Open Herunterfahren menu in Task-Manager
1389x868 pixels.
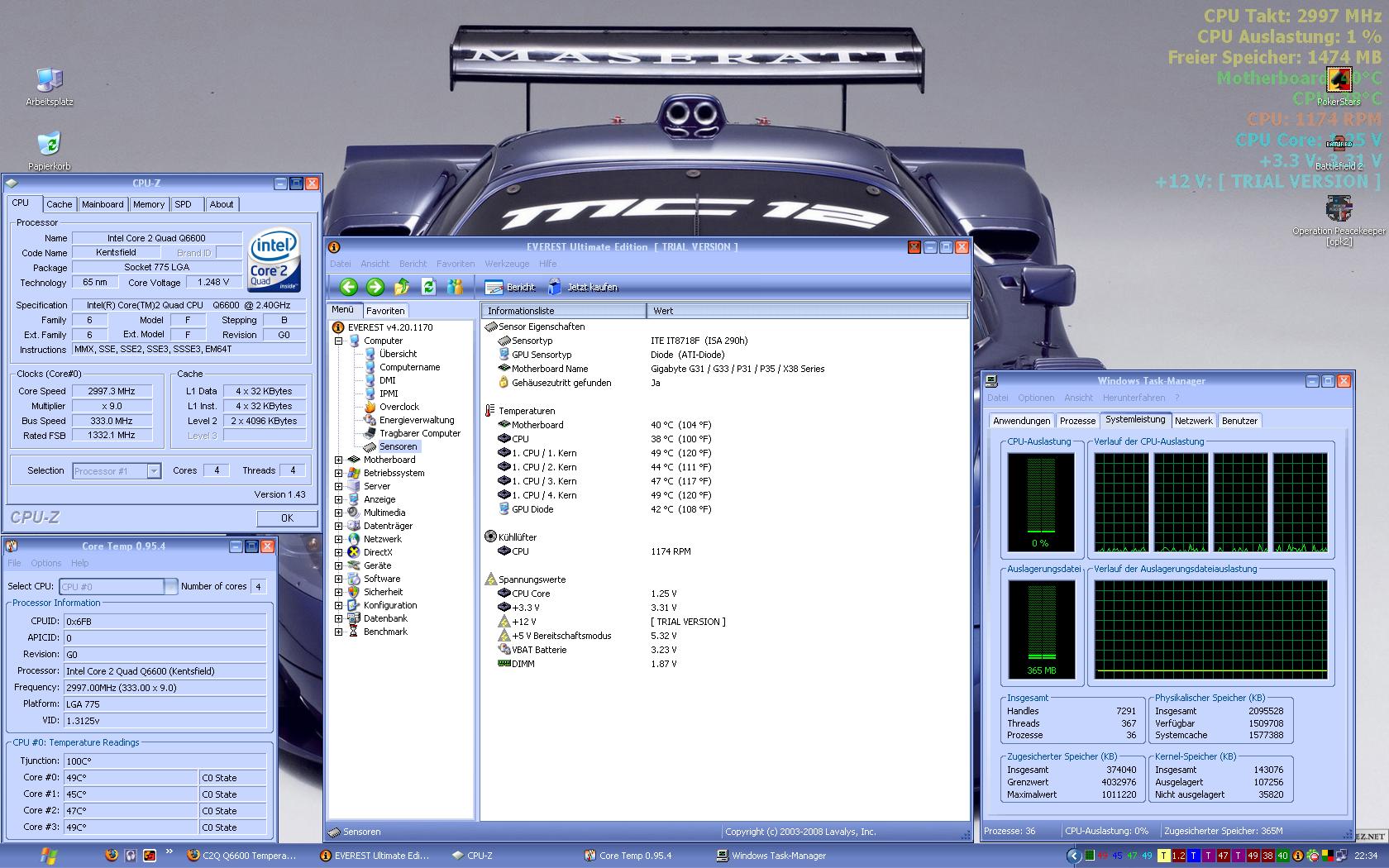1134,398
